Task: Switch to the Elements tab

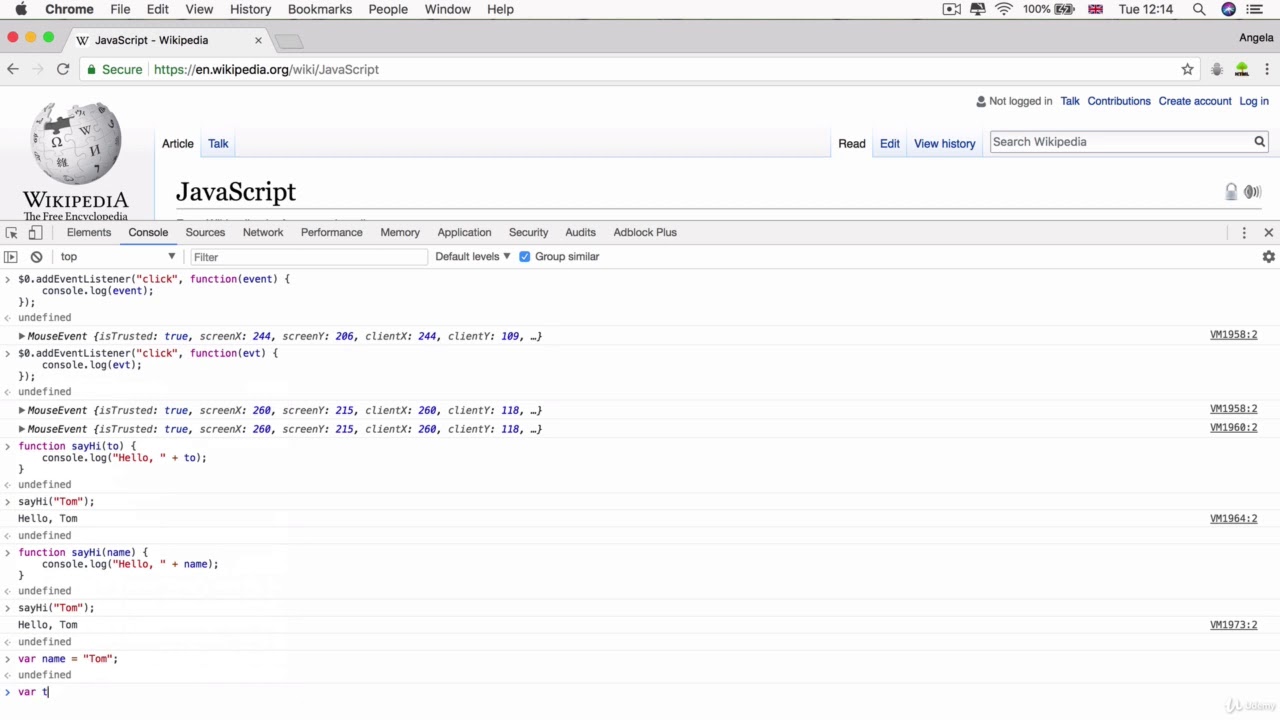Action: point(89,232)
